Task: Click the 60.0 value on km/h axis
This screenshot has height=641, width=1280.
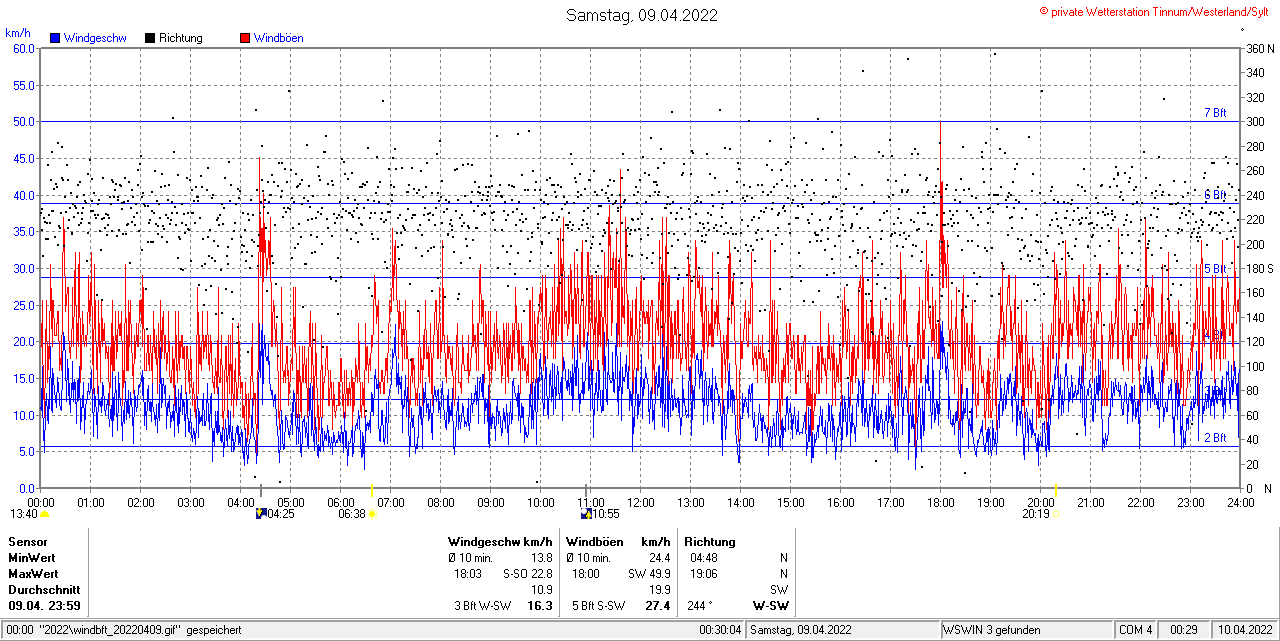Action: 24,48
